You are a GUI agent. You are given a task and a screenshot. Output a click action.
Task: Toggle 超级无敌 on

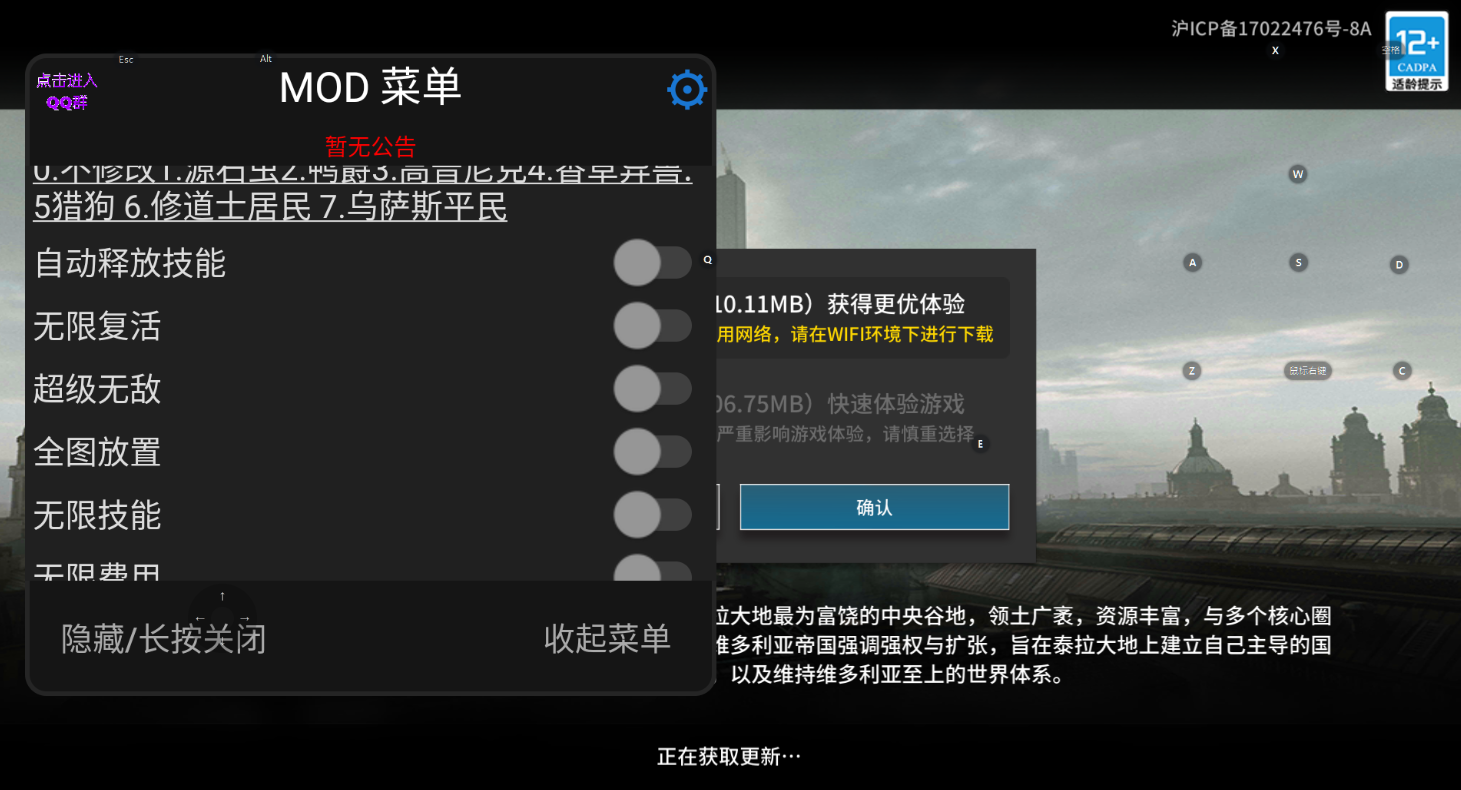652,389
